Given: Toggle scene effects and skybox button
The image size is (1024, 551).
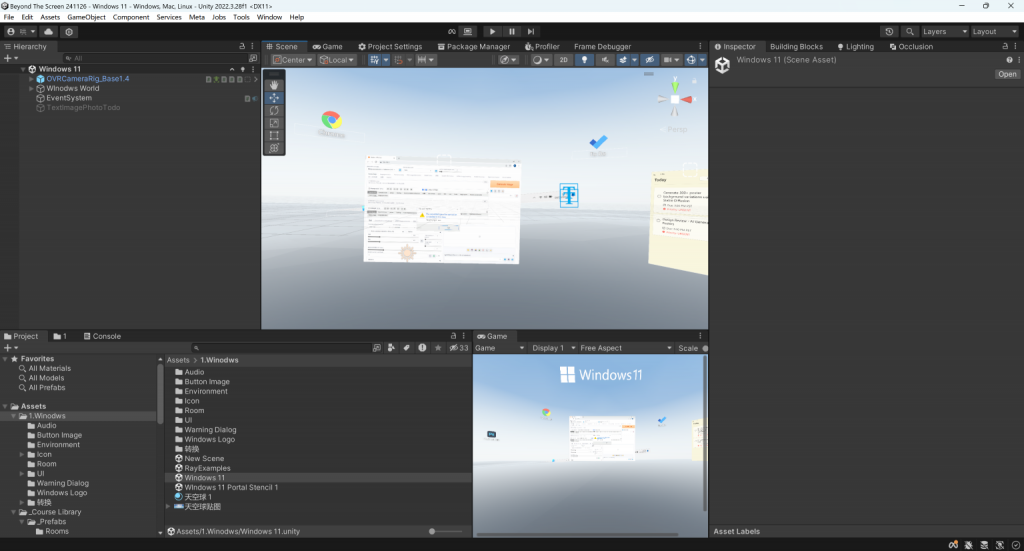Looking at the screenshot, I should tap(622, 59).
